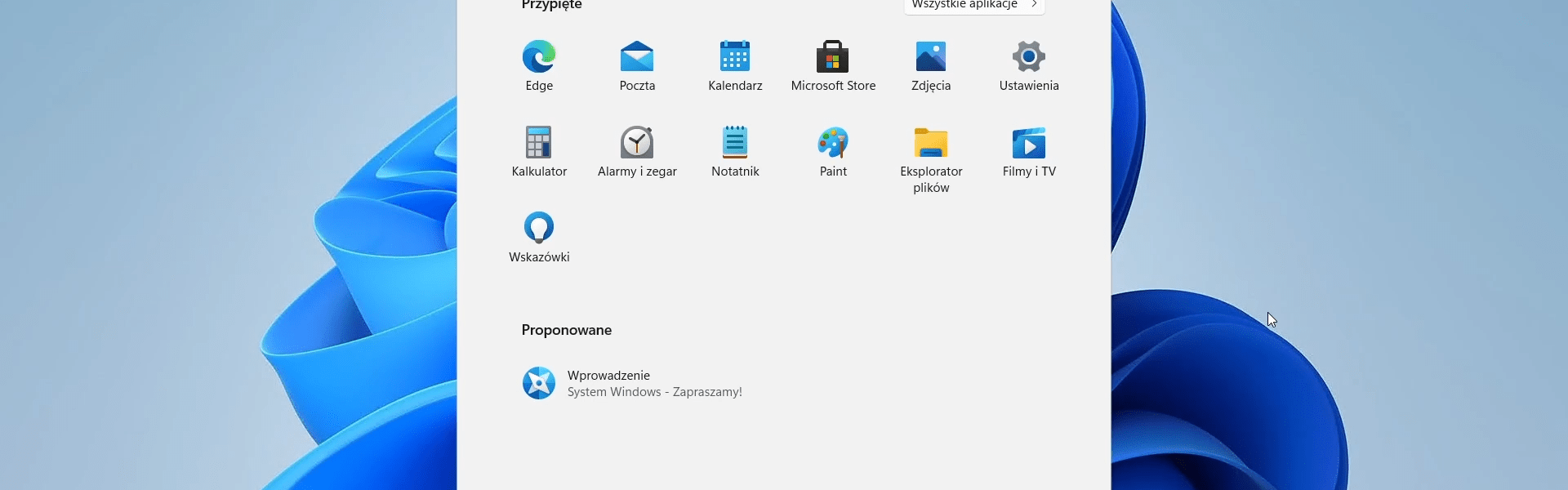The height and width of the screenshot is (490, 1568).
Task: Click the Proponowane section heading
Action: coord(567,330)
